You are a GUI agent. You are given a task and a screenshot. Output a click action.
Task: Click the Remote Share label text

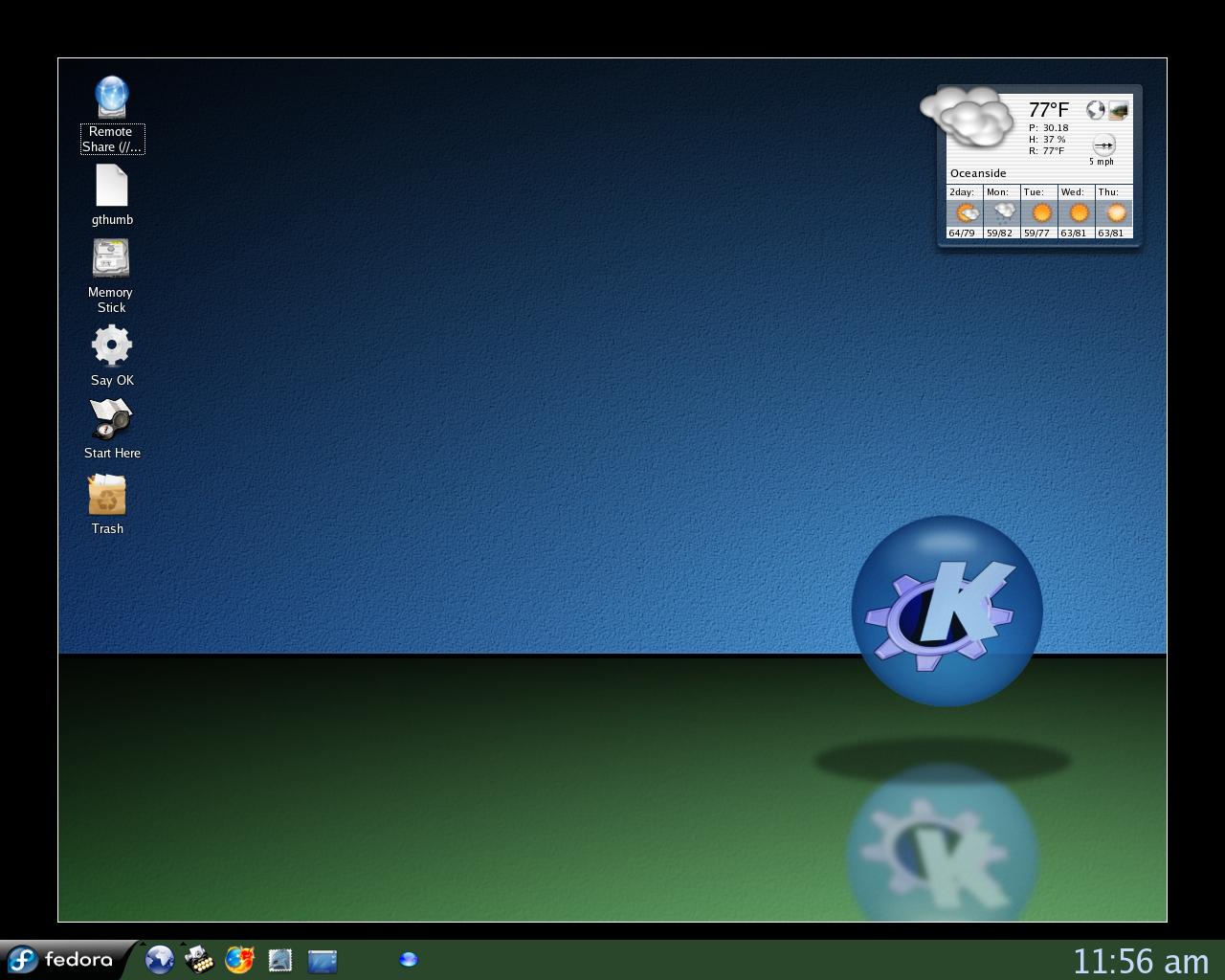pyautogui.click(x=112, y=139)
